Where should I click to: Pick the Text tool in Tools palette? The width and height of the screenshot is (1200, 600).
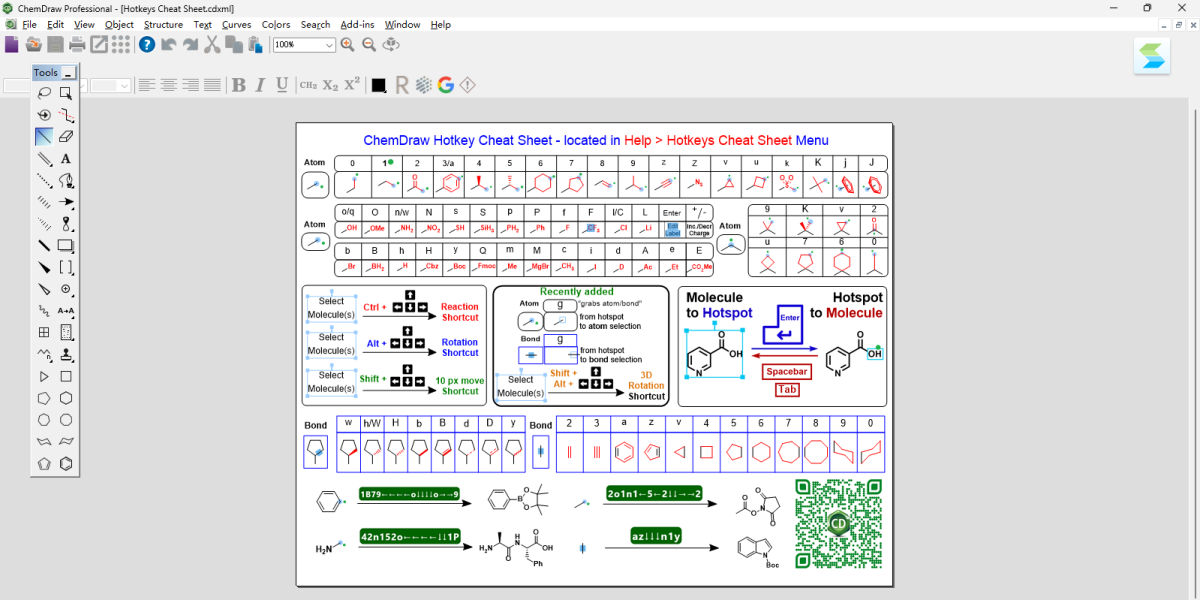(x=66, y=159)
